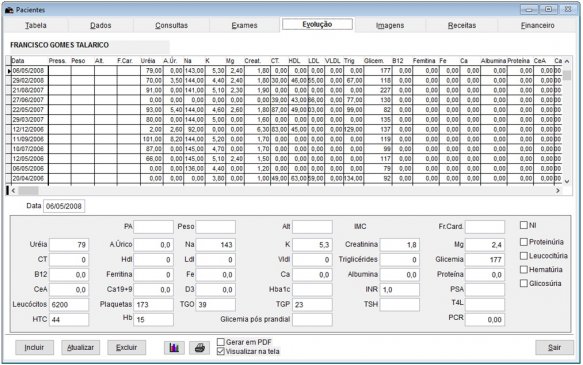Click the Mg field showing 2,4
The image size is (583, 365).
point(485,245)
